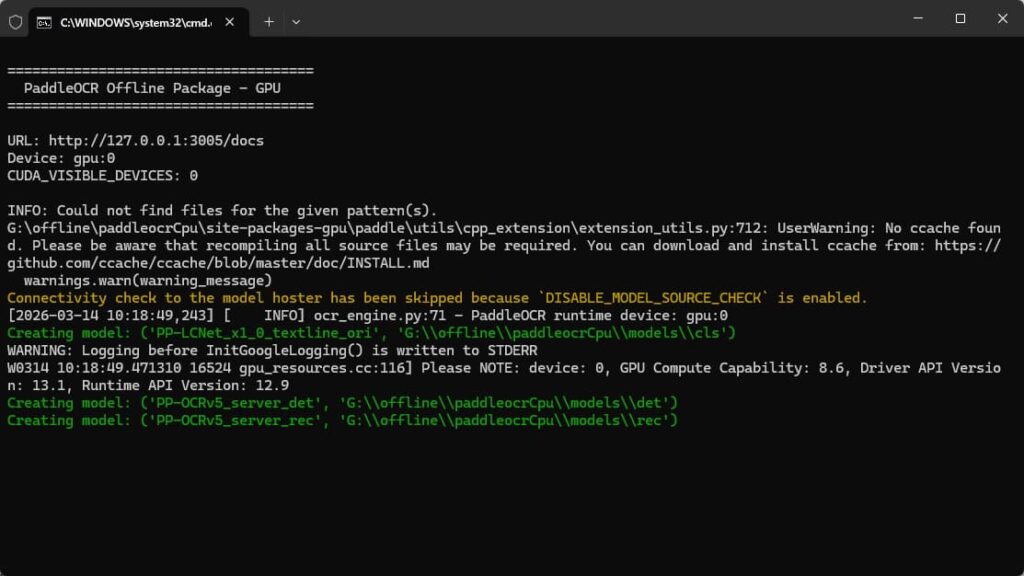Open a new terminal tab
Viewport: 1024px width, 576px height.
tap(269, 21)
